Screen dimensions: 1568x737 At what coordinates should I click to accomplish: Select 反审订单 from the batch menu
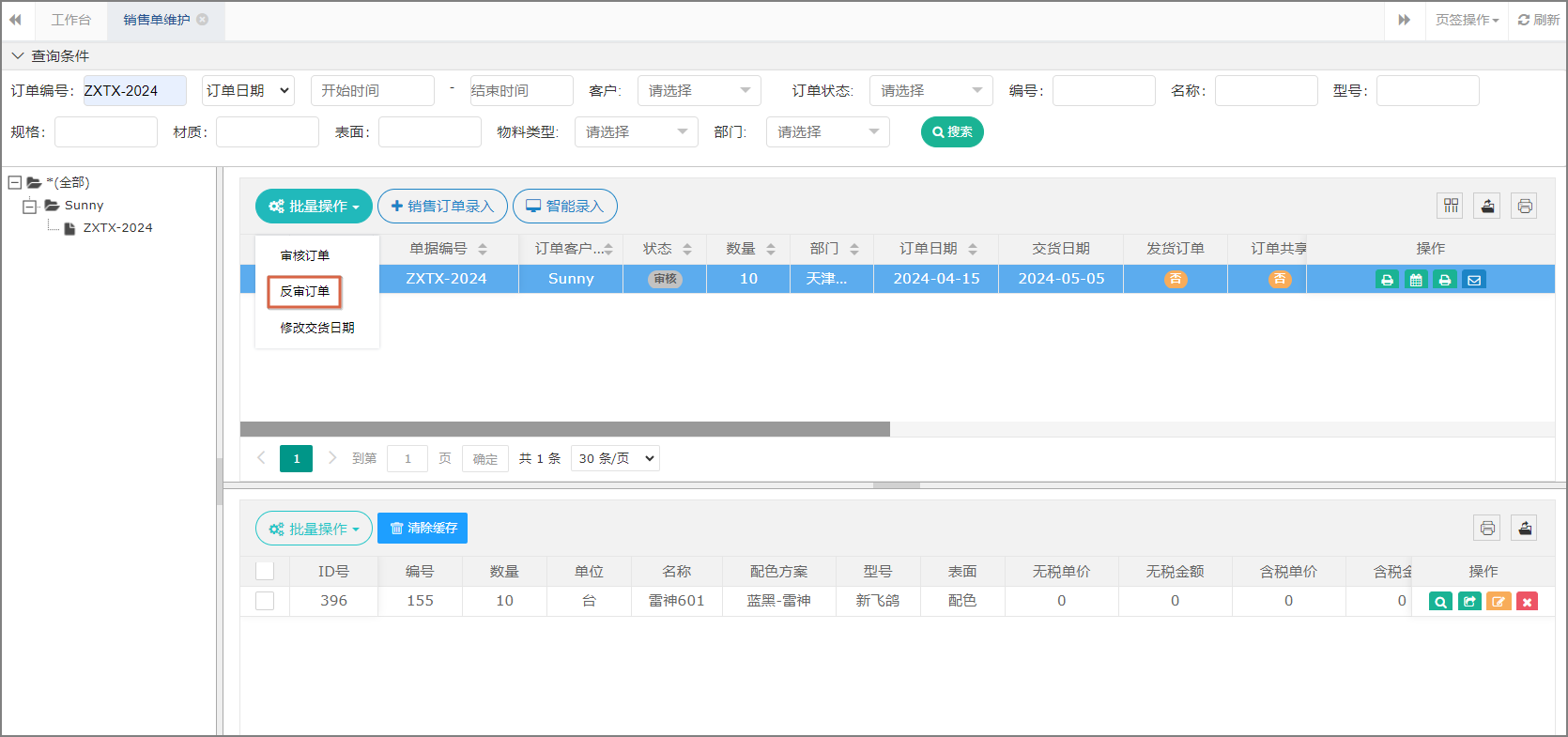coord(304,292)
